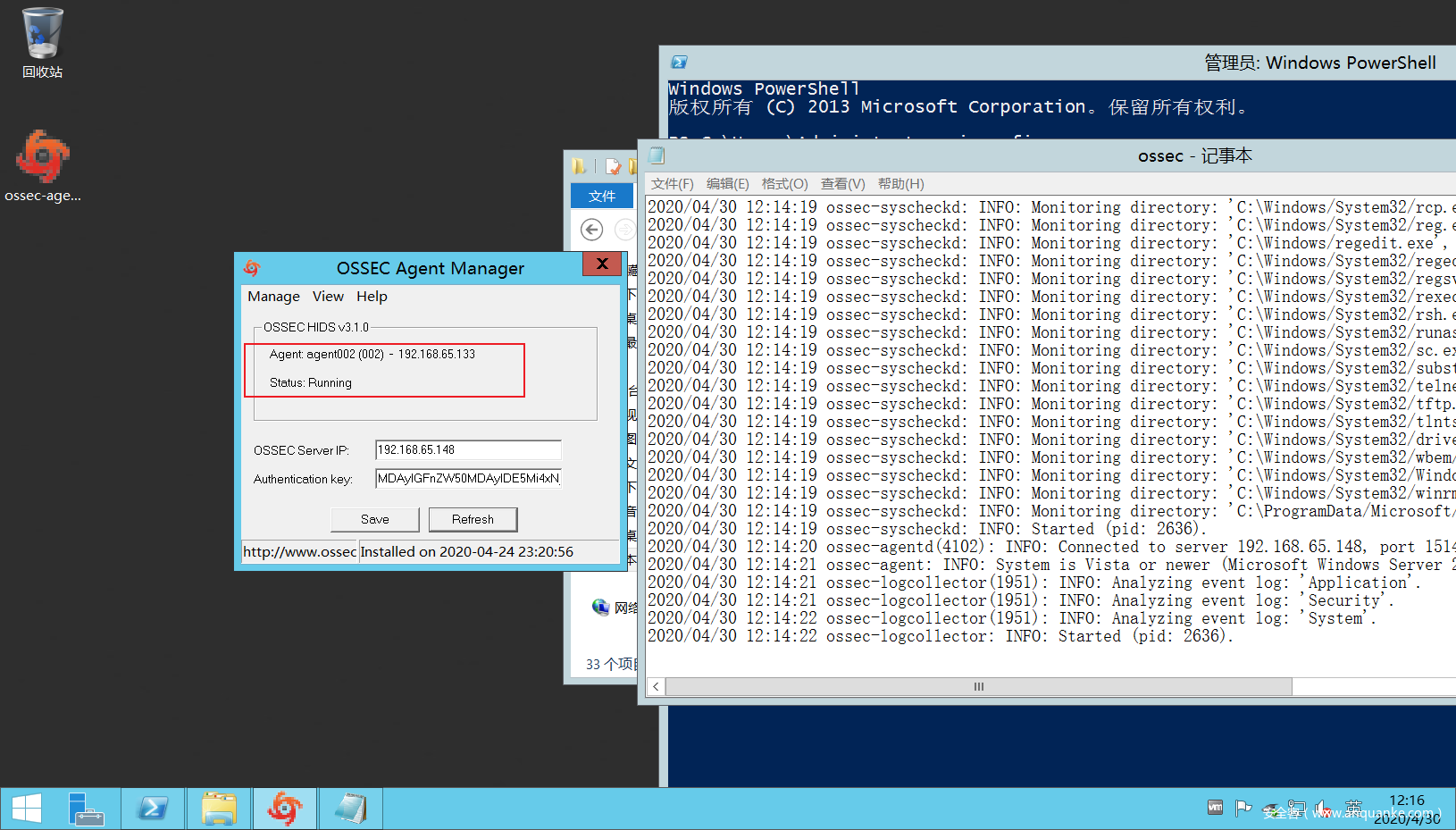Open the 编辑(E) menu in Notepad
This screenshot has height=830, width=1456.
pyautogui.click(x=727, y=184)
